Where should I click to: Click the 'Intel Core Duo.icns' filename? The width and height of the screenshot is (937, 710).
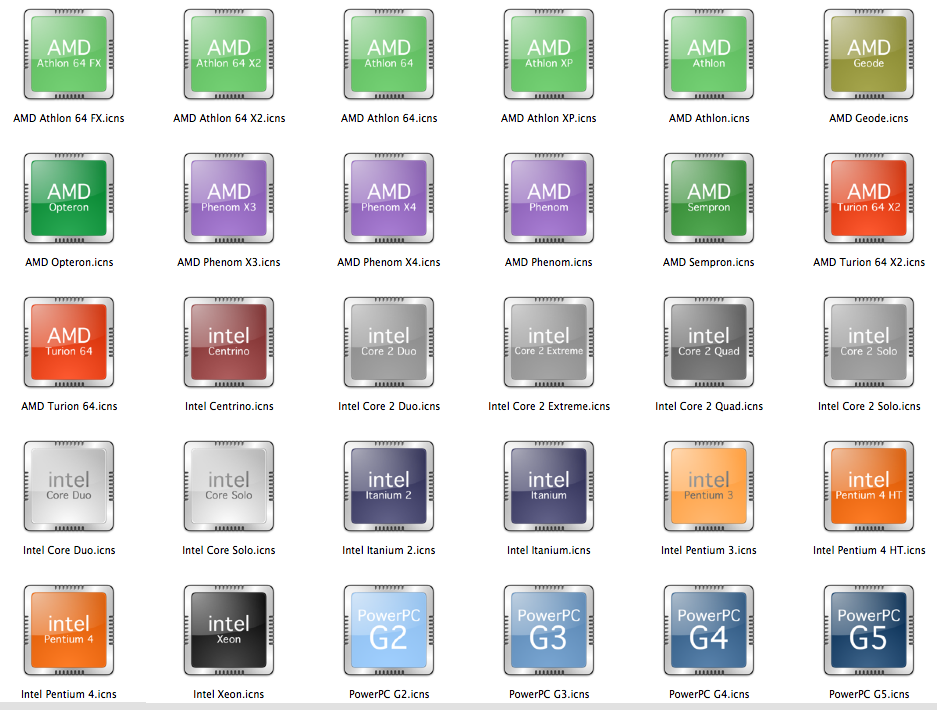pyautogui.click(x=69, y=550)
